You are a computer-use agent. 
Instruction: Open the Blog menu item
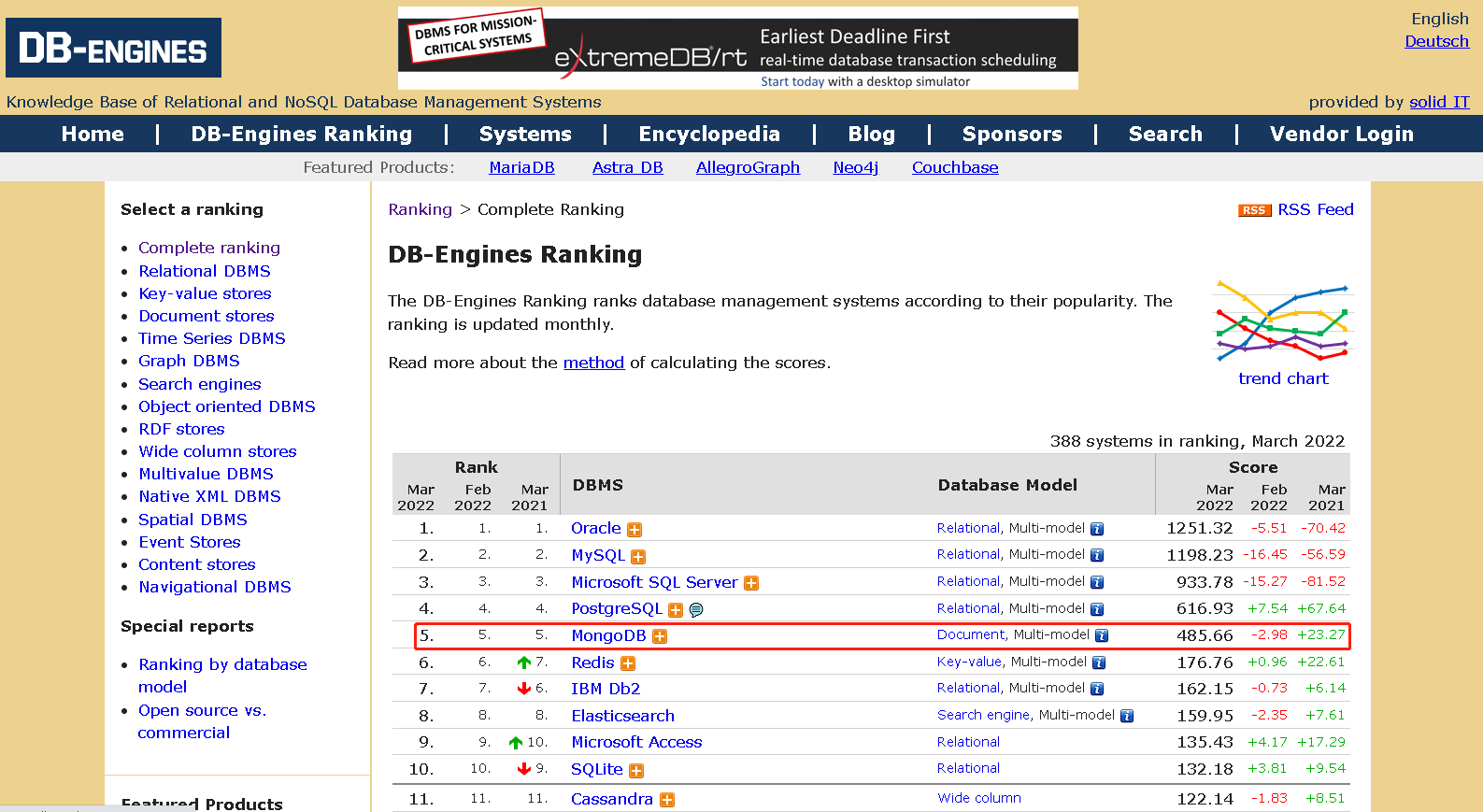(872, 134)
